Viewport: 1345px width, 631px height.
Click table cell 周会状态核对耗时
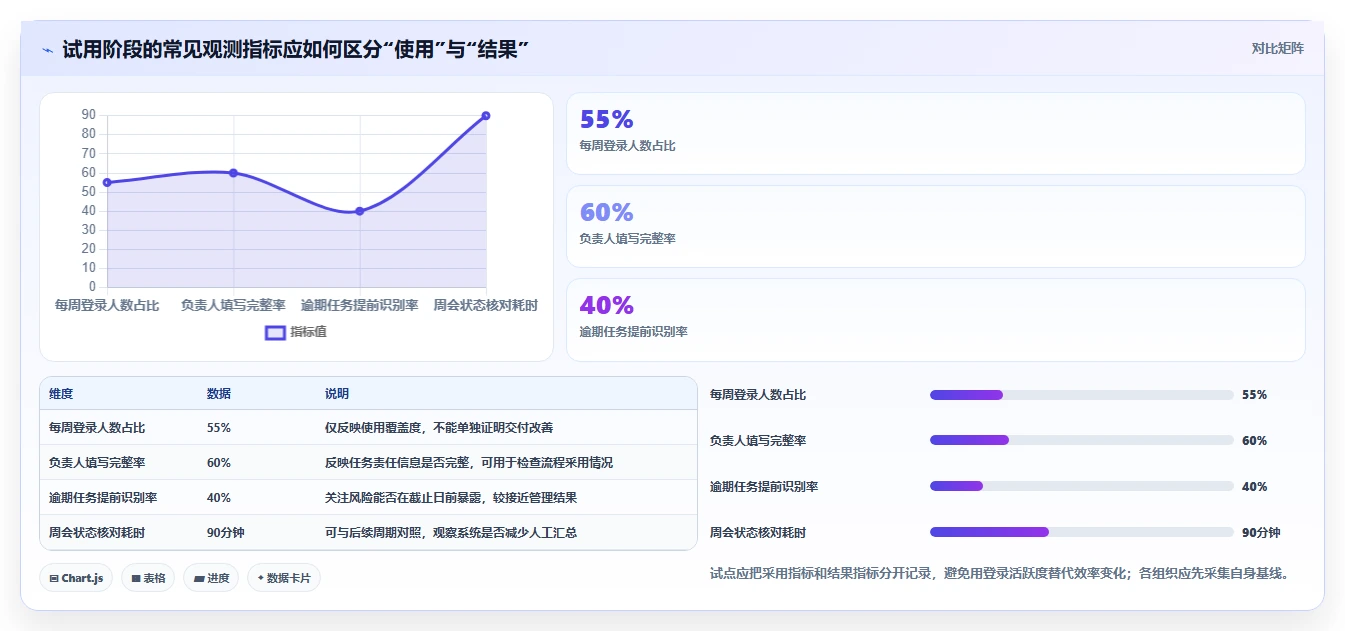pos(97,533)
